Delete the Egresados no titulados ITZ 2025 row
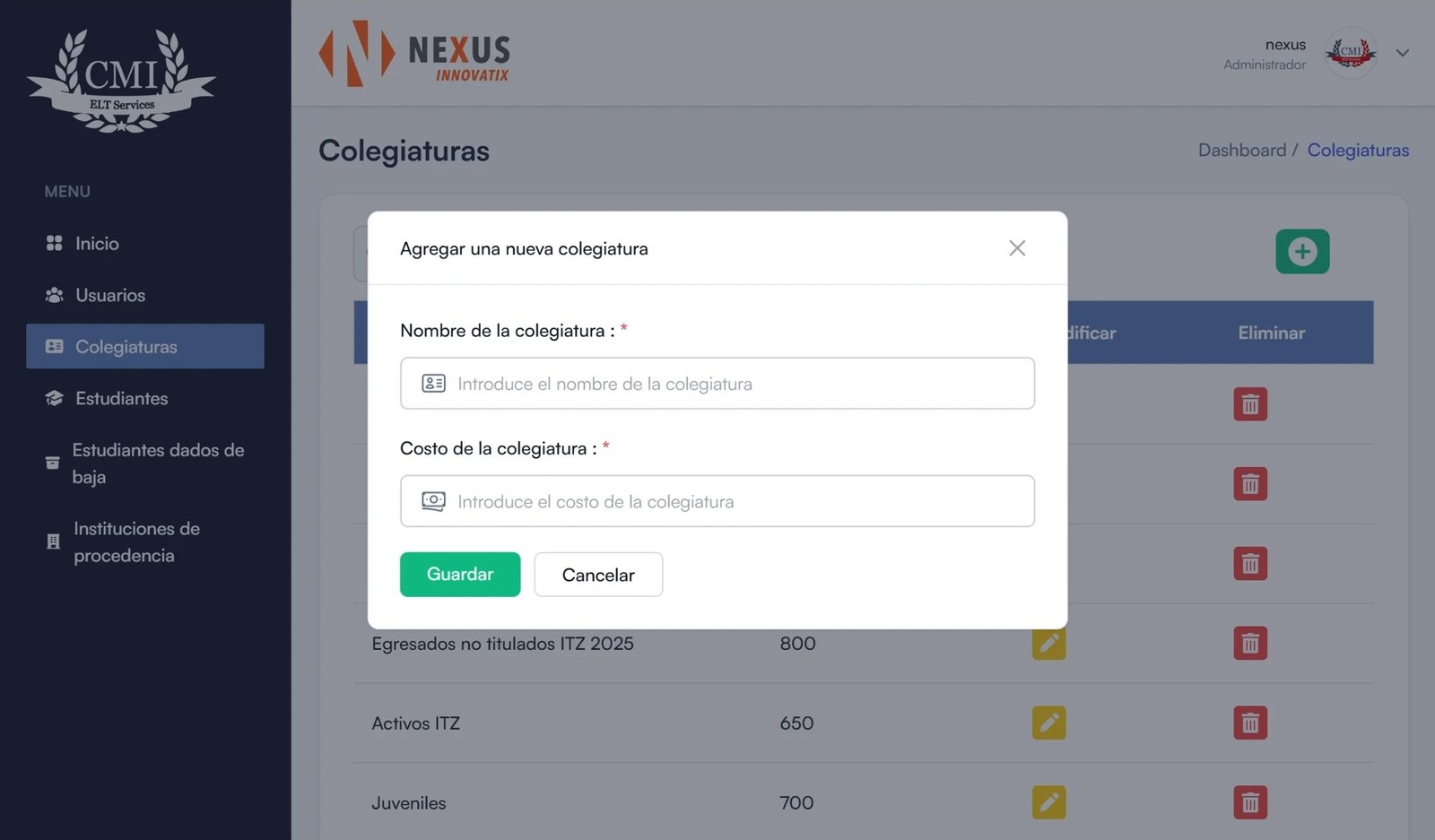 [1249, 643]
